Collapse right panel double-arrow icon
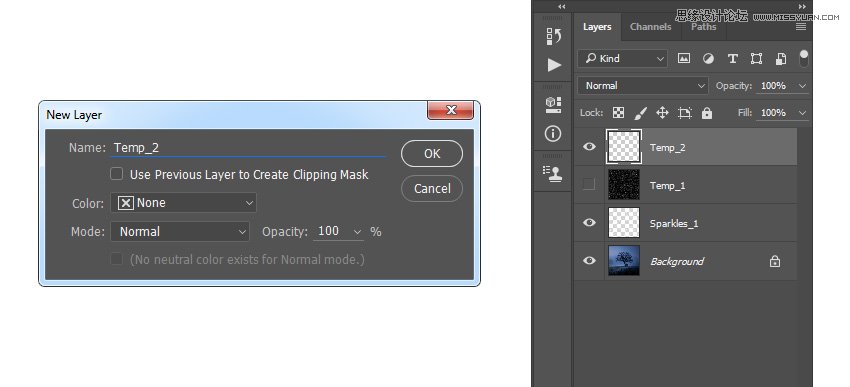Screen dimensions: 850x387 click(x=802, y=6)
